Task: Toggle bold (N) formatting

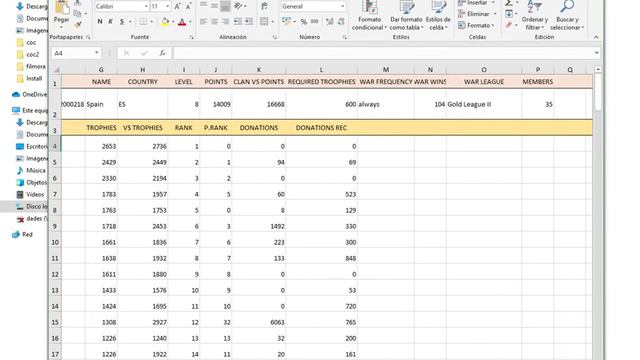Action: pos(100,22)
